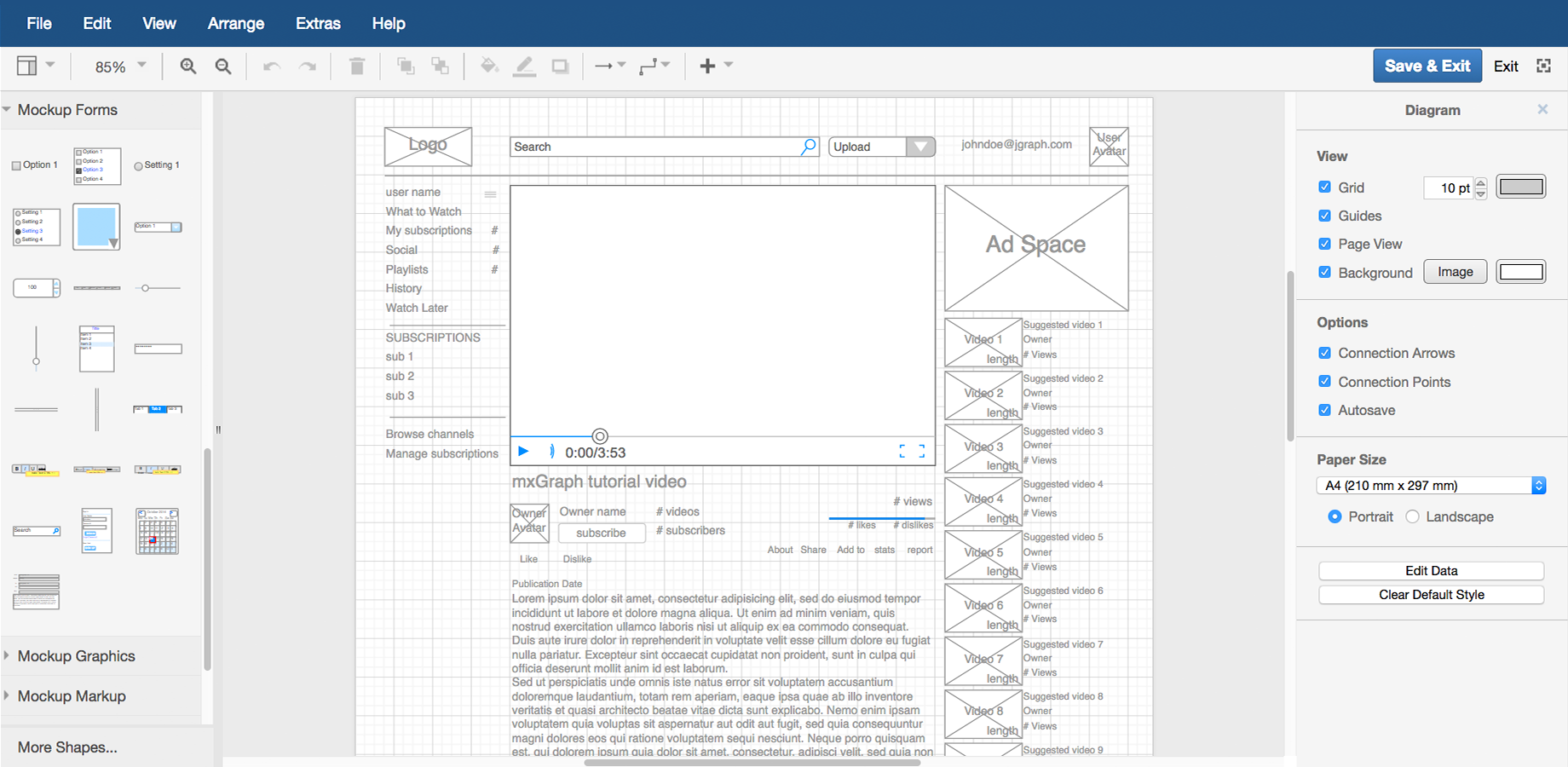
Task: Open the Extras menu
Action: click(x=317, y=23)
